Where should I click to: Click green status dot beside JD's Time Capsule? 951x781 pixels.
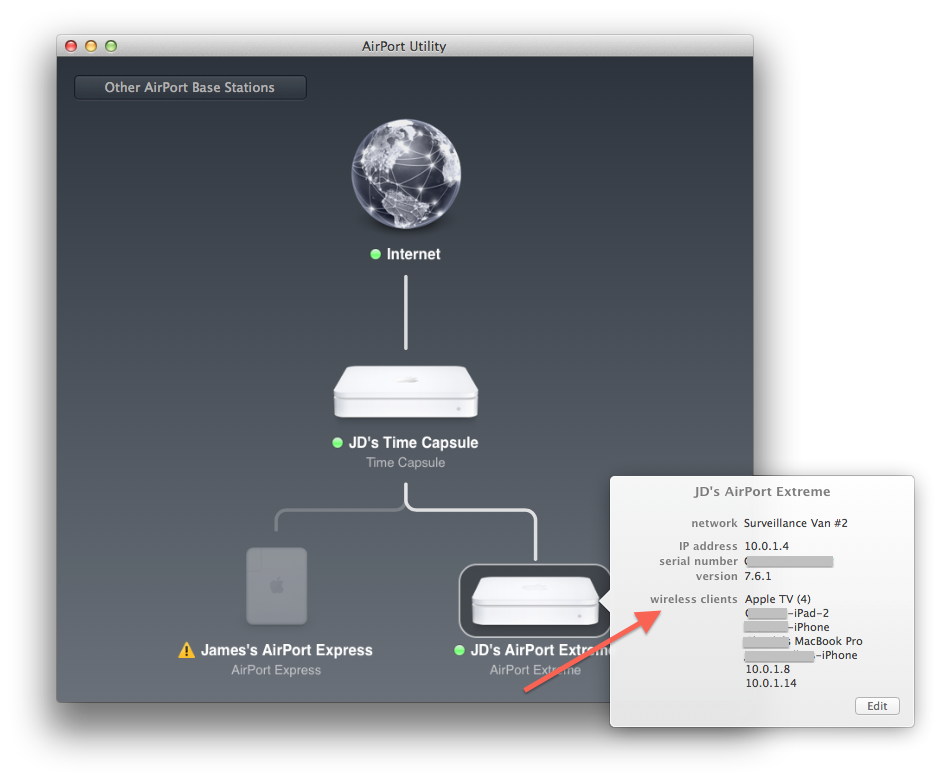[x=338, y=443]
